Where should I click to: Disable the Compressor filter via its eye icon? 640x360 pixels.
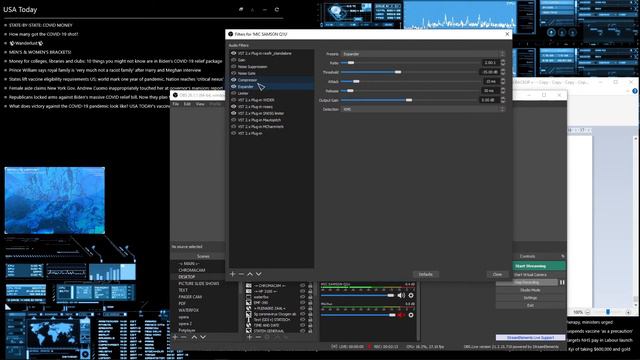[x=233, y=80]
